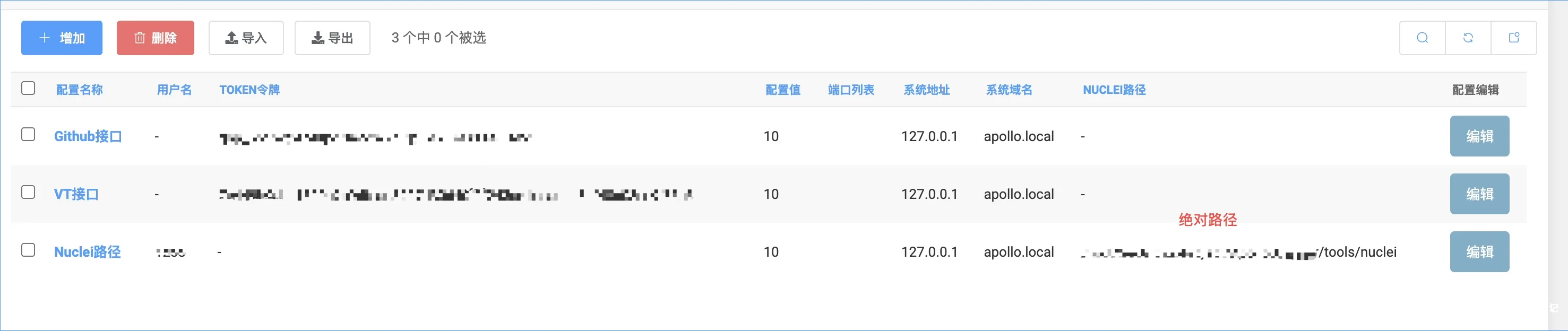The width and height of the screenshot is (1568, 331).
Task: Sort the table by 配置名称 column
Action: tap(79, 89)
